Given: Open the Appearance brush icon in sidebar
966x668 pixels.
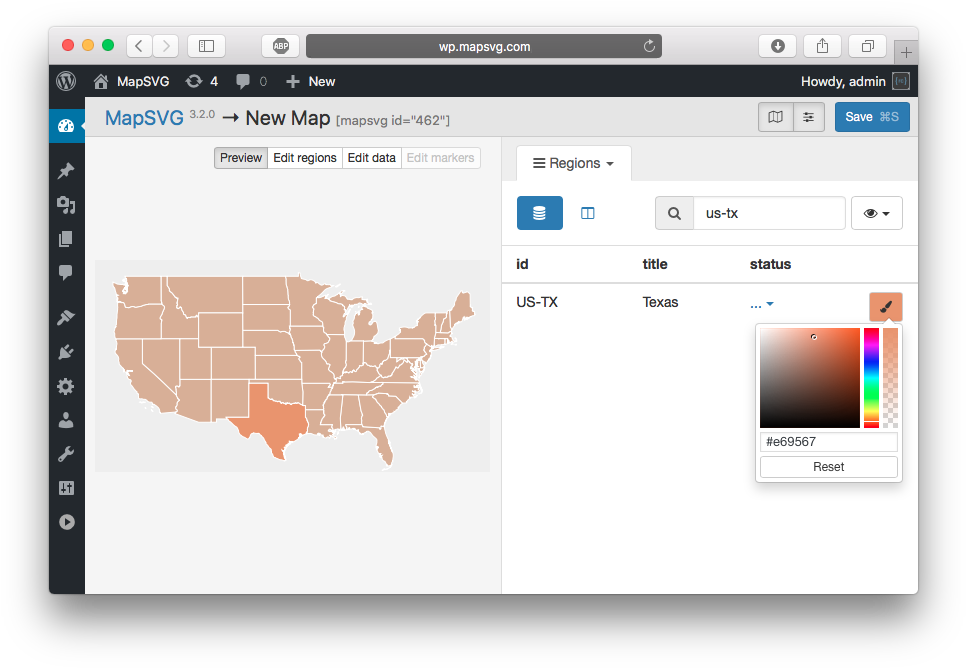Looking at the screenshot, I should click(66, 317).
